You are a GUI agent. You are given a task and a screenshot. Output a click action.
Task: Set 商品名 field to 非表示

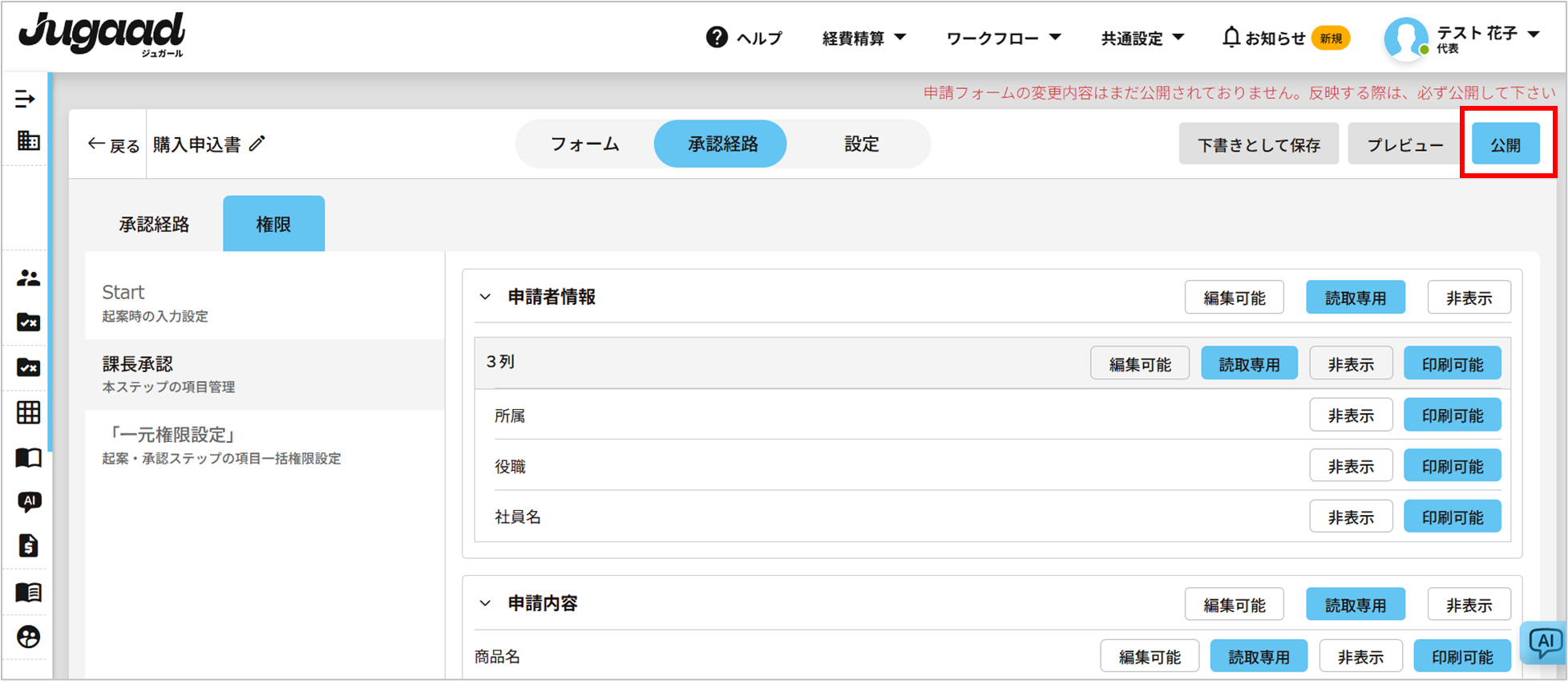point(1360,657)
